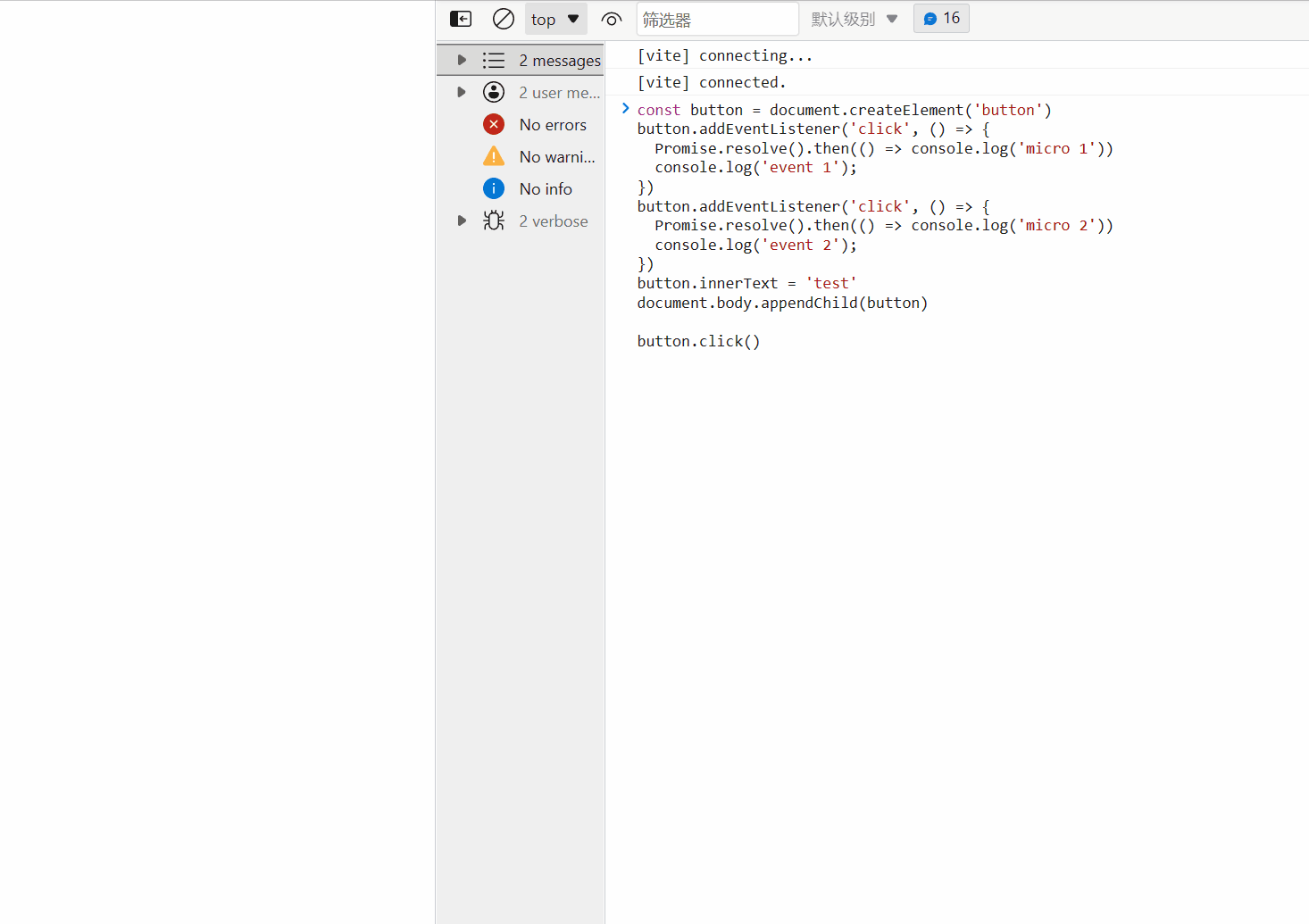Open the top context dropdown
The image size is (1309, 924).
[x=555, y=19]
